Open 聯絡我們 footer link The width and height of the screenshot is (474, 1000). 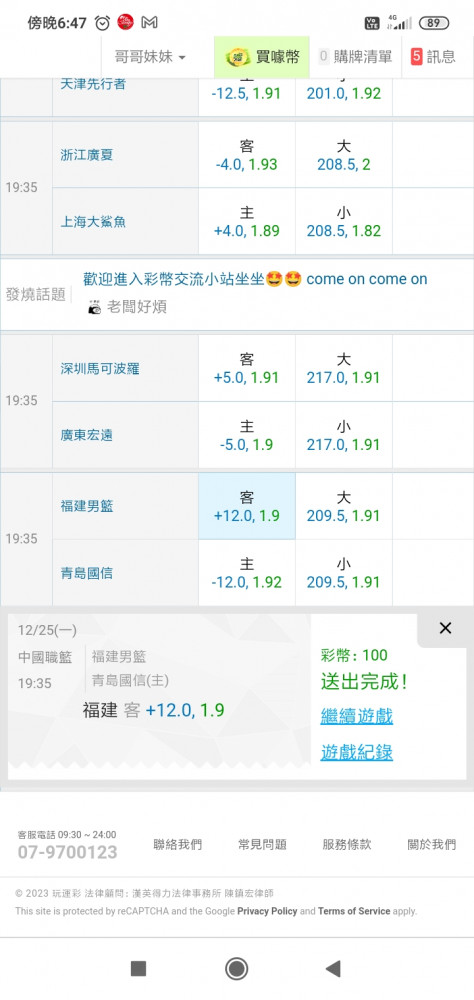(177, 844)
